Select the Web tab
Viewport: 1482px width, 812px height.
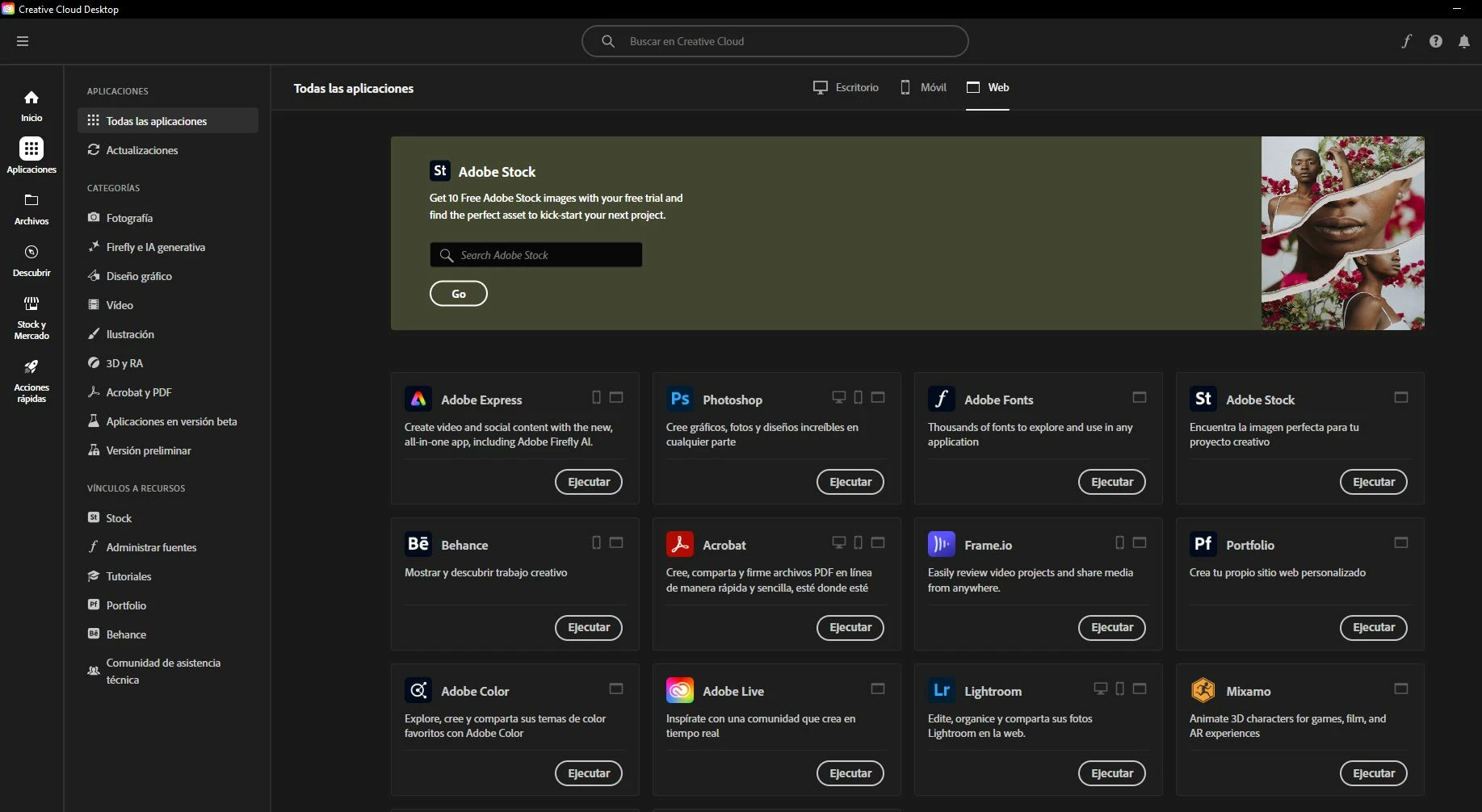pyautogui.click(x=988, y=87)
